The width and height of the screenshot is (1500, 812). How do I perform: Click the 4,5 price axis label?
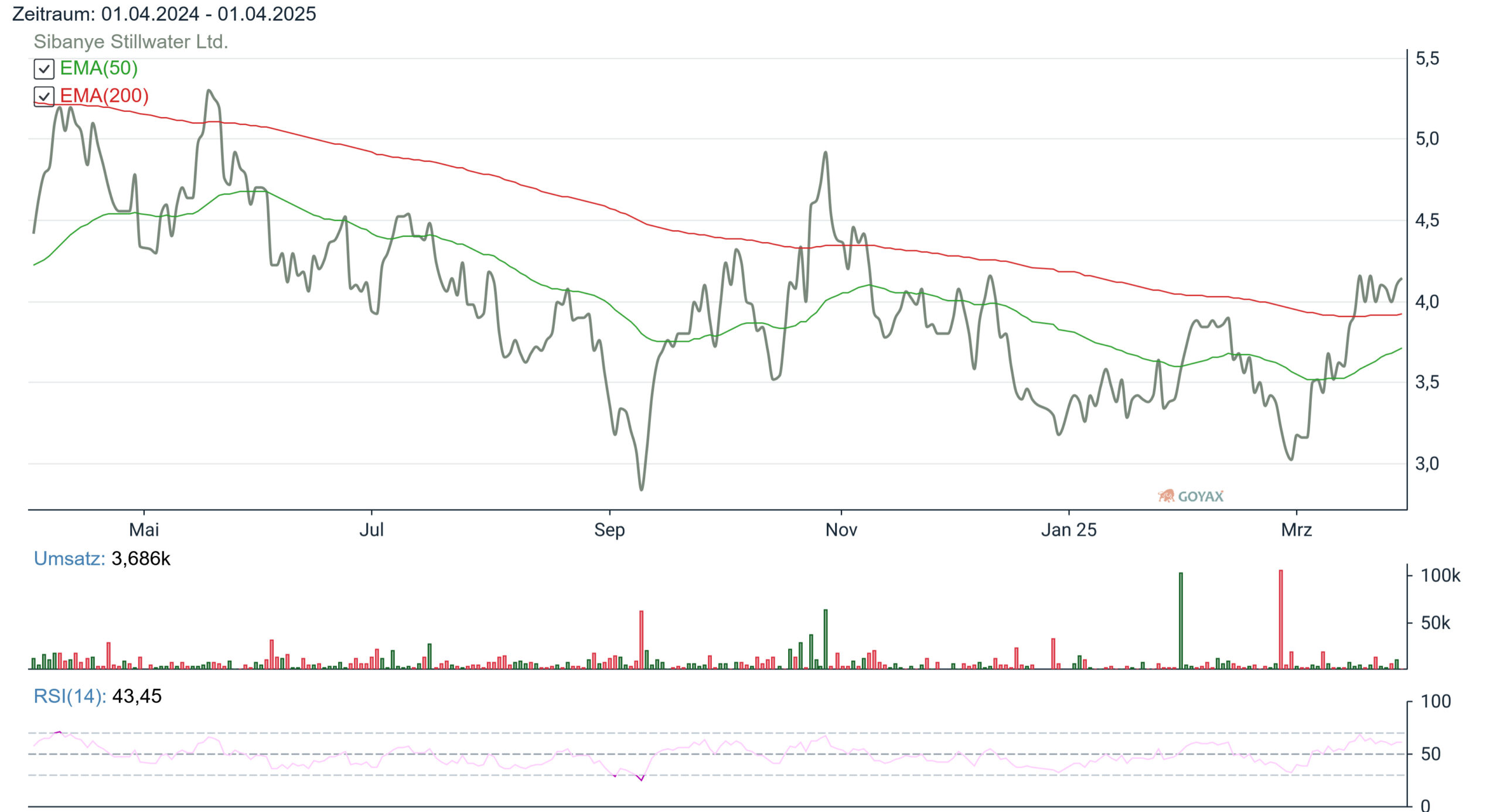point(1427,220)
